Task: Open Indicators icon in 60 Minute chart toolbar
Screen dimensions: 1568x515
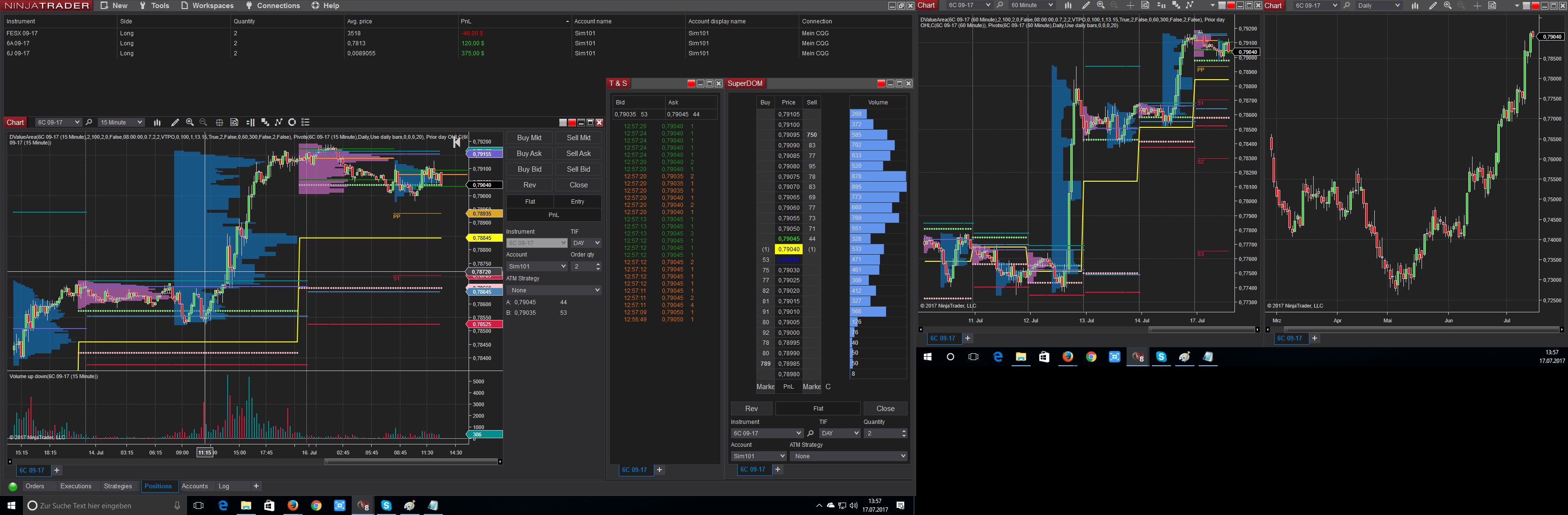Action: [1190, 5]
